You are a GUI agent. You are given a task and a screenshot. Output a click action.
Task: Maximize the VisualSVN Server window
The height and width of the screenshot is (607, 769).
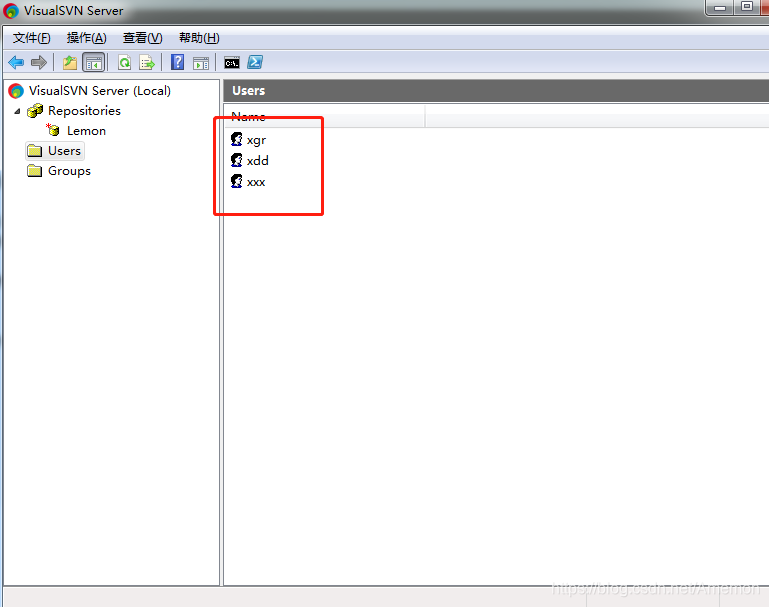[746, 7]
